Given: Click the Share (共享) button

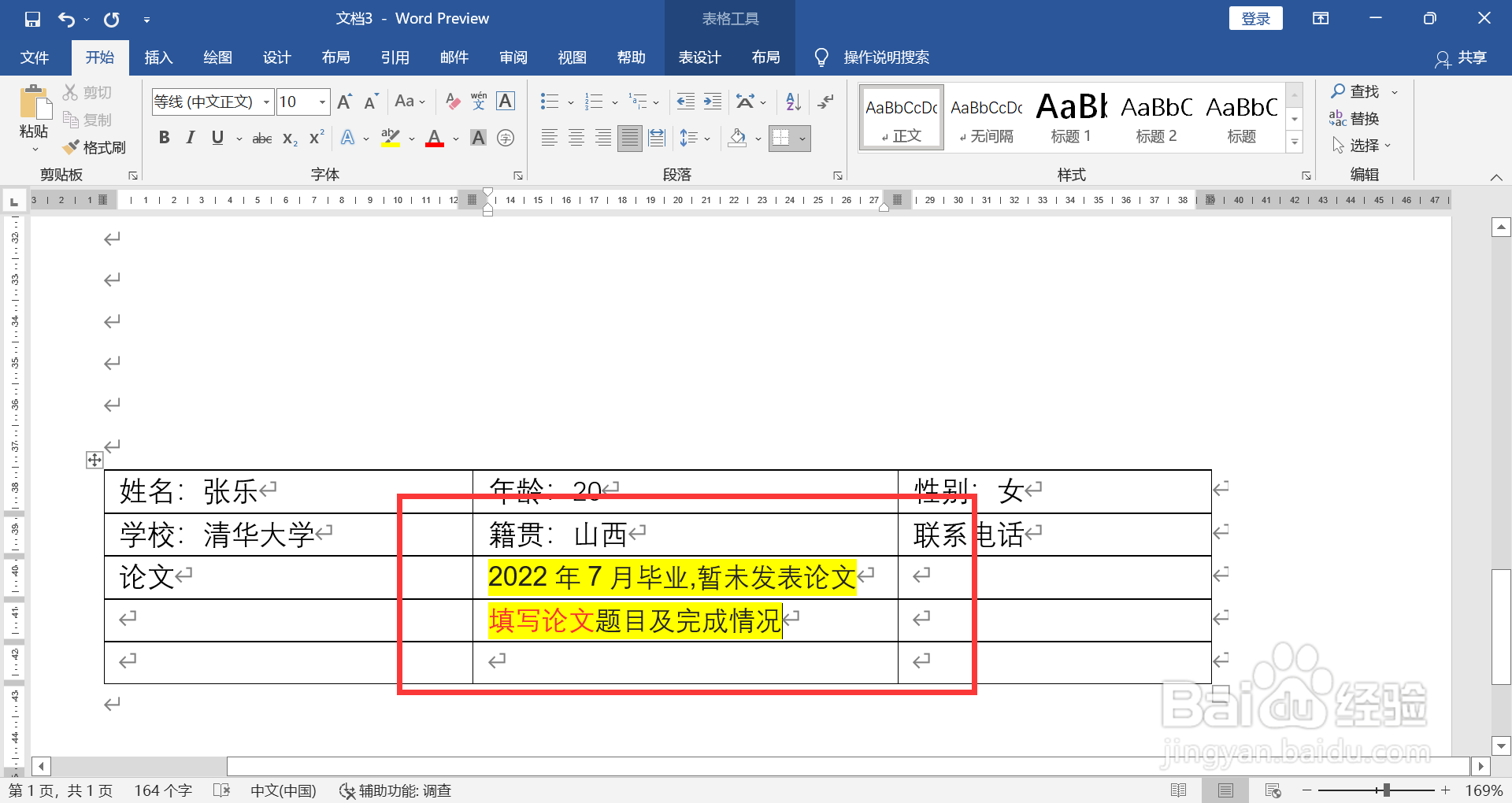Looking at the screenshot, I should (x=1462, y=57).
